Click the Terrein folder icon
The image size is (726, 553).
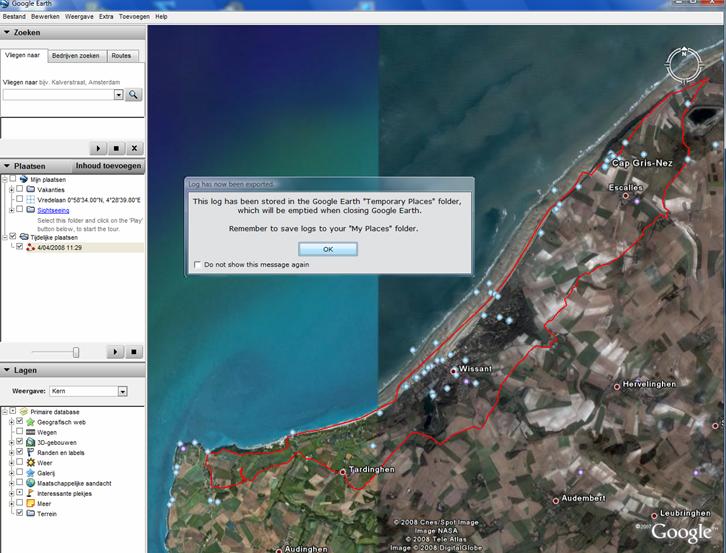[x=31, y=513]
